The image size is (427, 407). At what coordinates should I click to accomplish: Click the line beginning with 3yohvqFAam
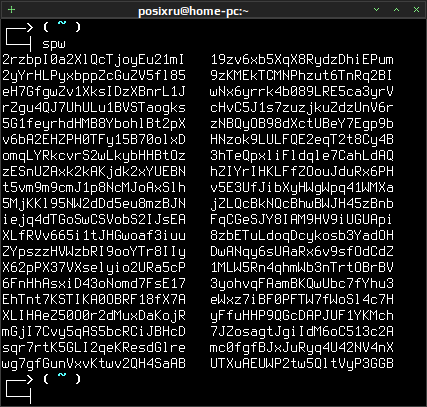pos(302,284)
